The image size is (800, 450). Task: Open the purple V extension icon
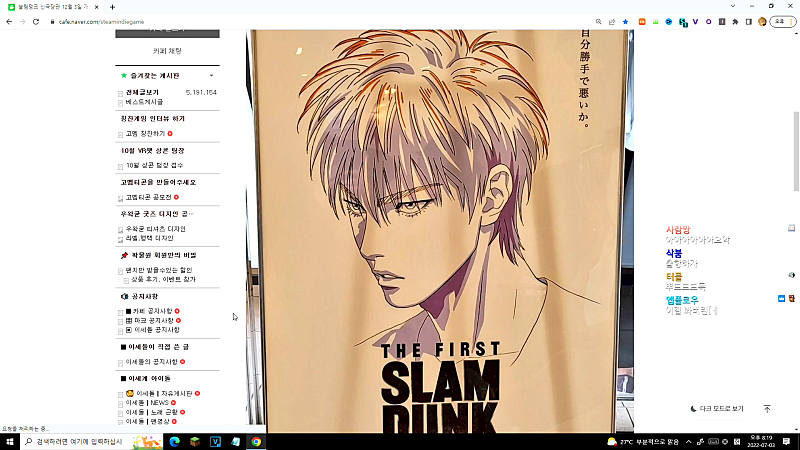pos(695,22)
